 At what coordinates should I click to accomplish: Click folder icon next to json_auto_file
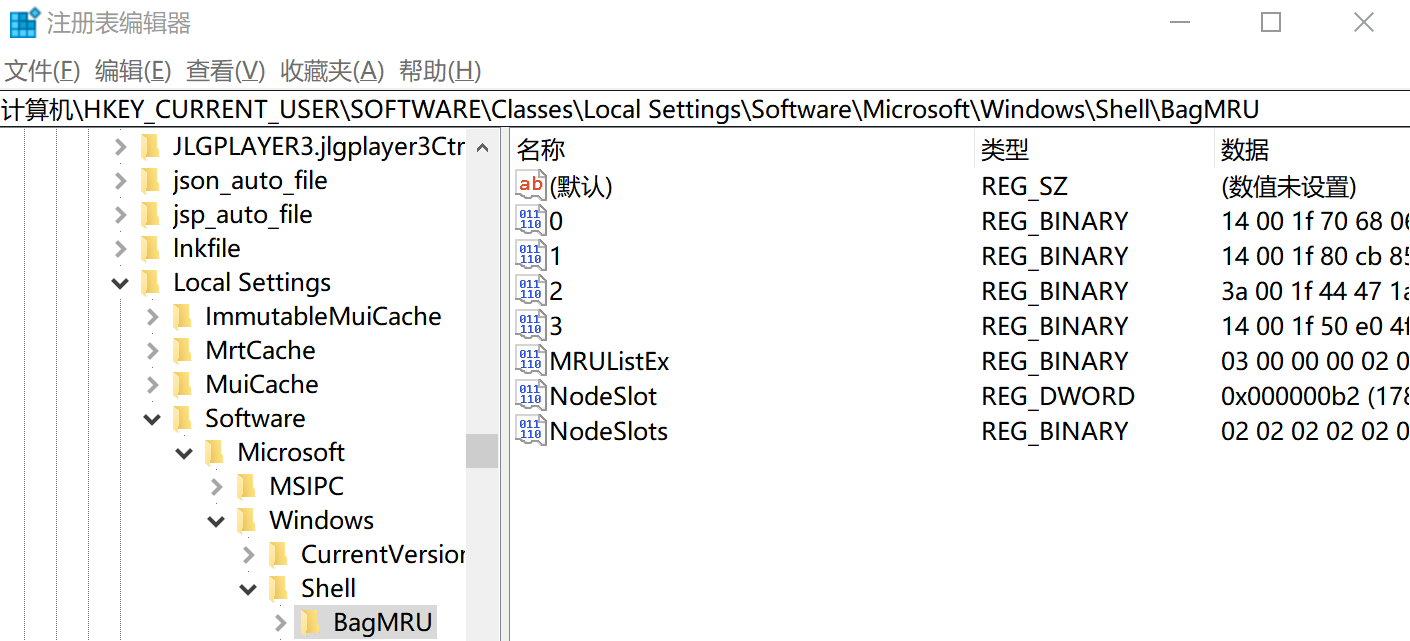tap(151, 181)
